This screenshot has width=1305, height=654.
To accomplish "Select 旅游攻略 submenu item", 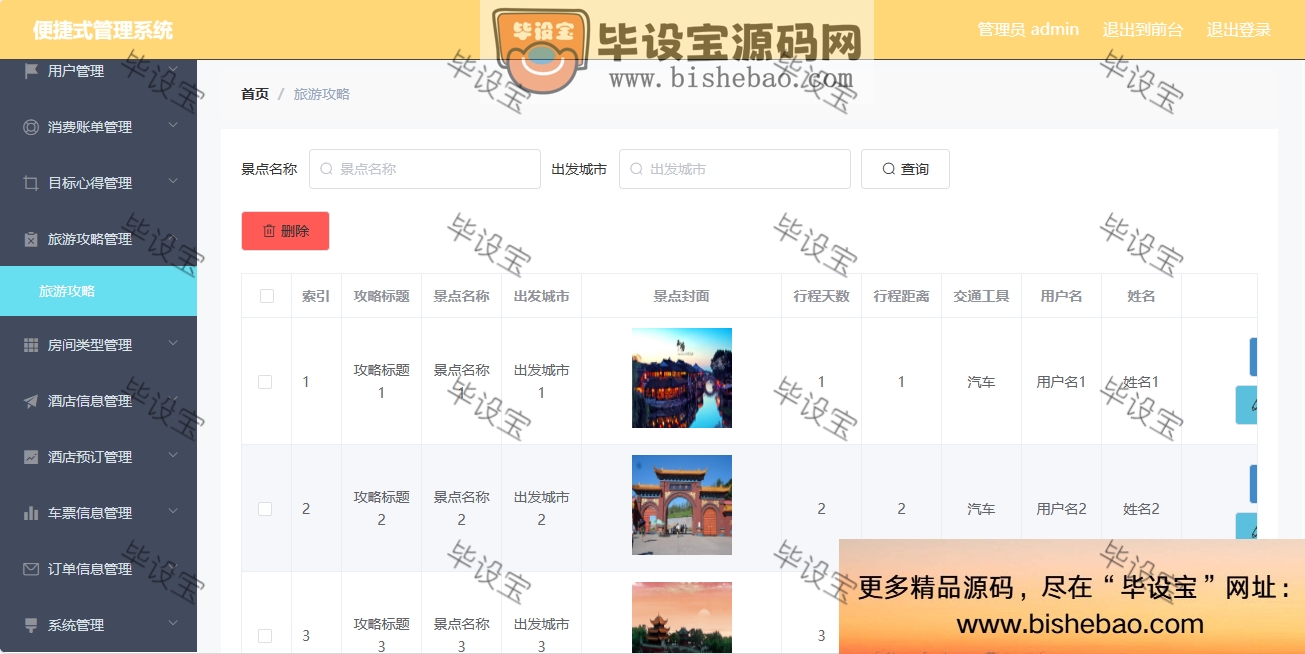I will [x=98, y=291].
